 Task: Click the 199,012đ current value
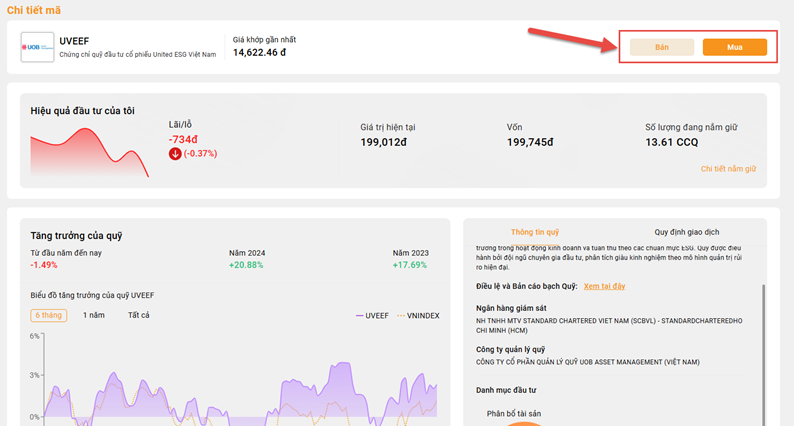point(383,142)
